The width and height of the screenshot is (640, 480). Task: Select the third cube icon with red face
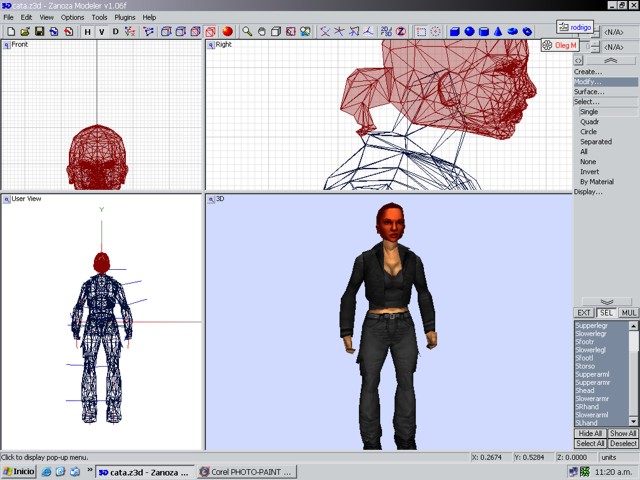(x=196, y=31)
